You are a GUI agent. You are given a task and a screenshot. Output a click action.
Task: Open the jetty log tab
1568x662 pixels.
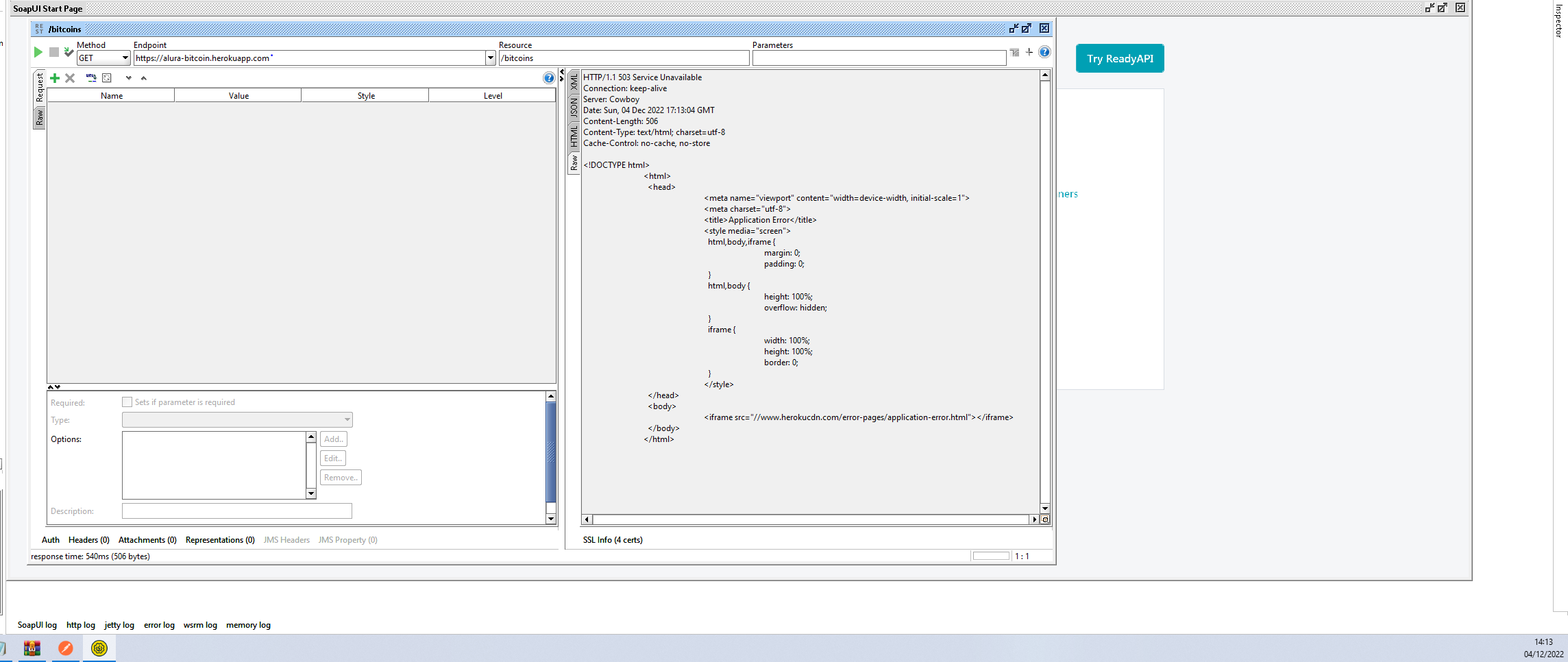point(119,625)
